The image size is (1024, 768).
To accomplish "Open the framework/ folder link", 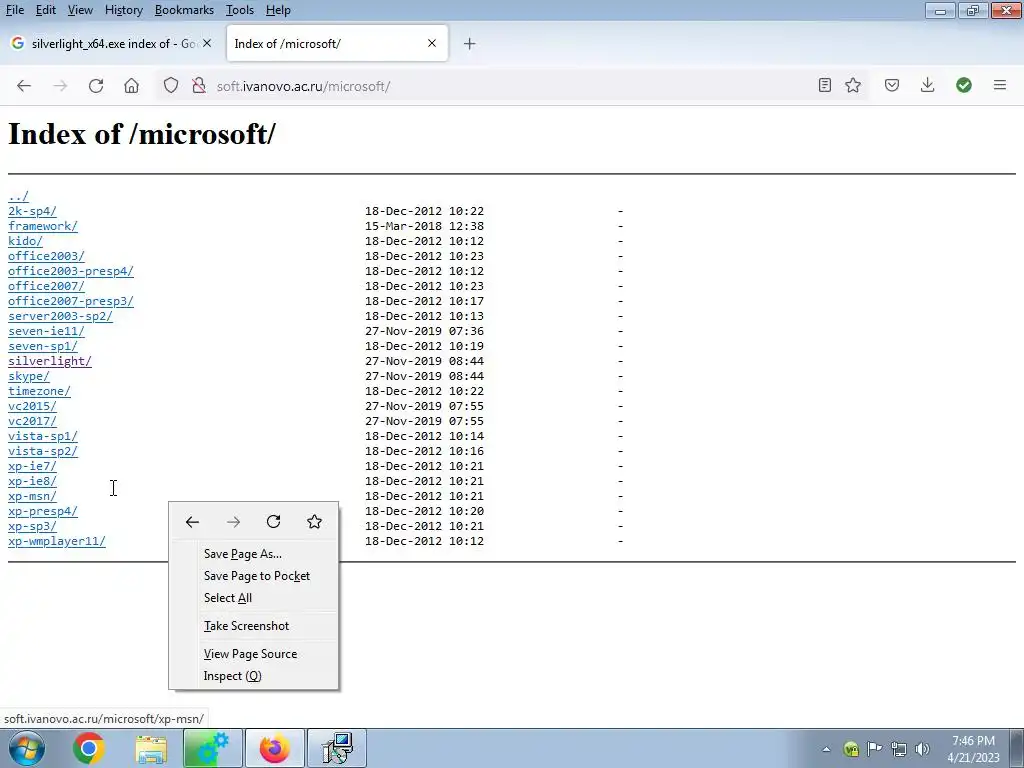I will click(x=42, y=226).
